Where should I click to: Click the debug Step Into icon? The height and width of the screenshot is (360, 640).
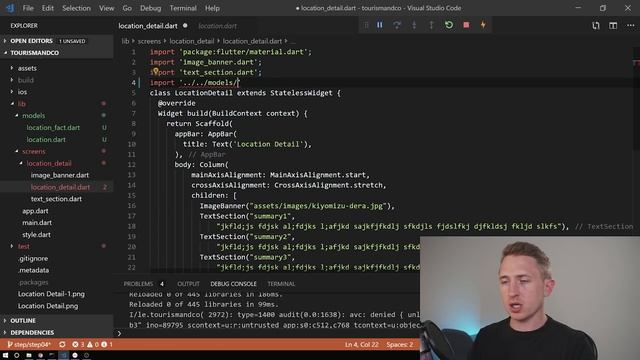point(414,25)
